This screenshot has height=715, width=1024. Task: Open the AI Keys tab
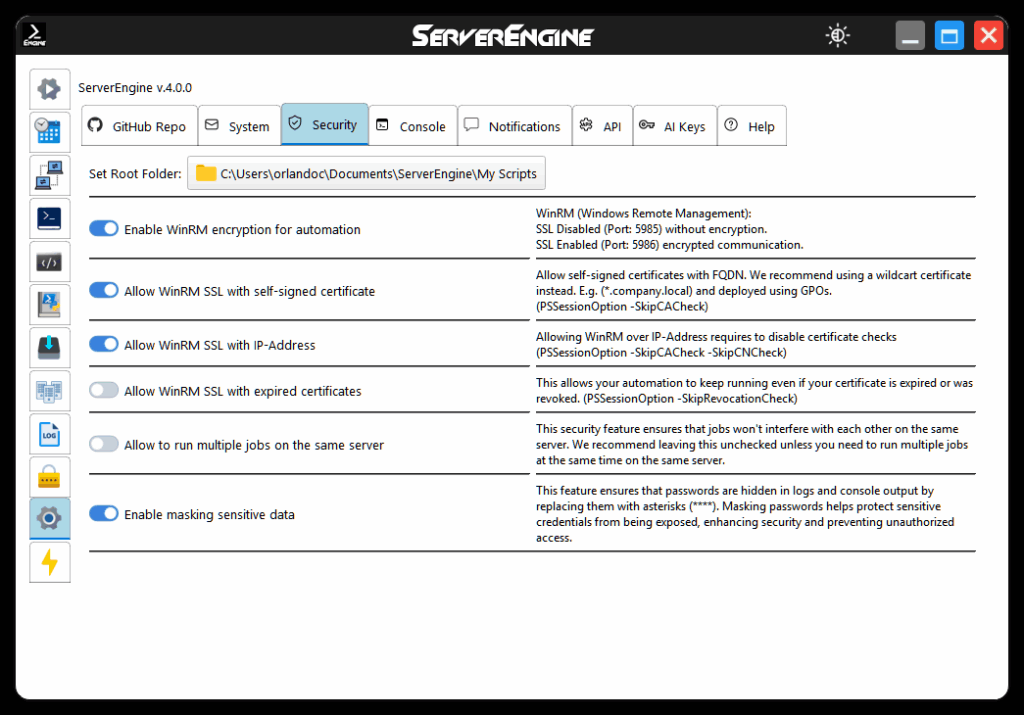point(674,127)
